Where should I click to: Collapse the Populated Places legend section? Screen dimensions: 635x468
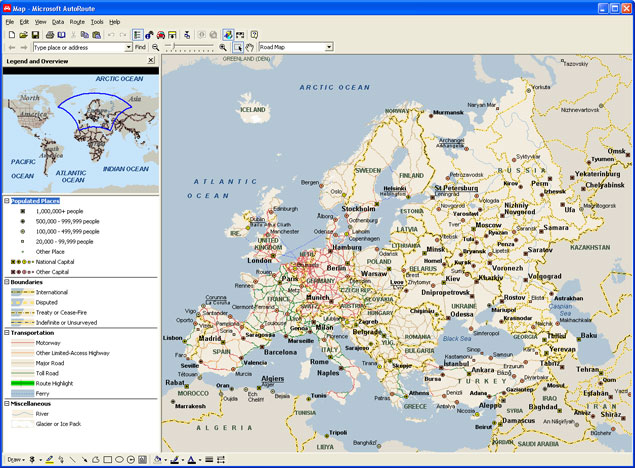(6, 201)
